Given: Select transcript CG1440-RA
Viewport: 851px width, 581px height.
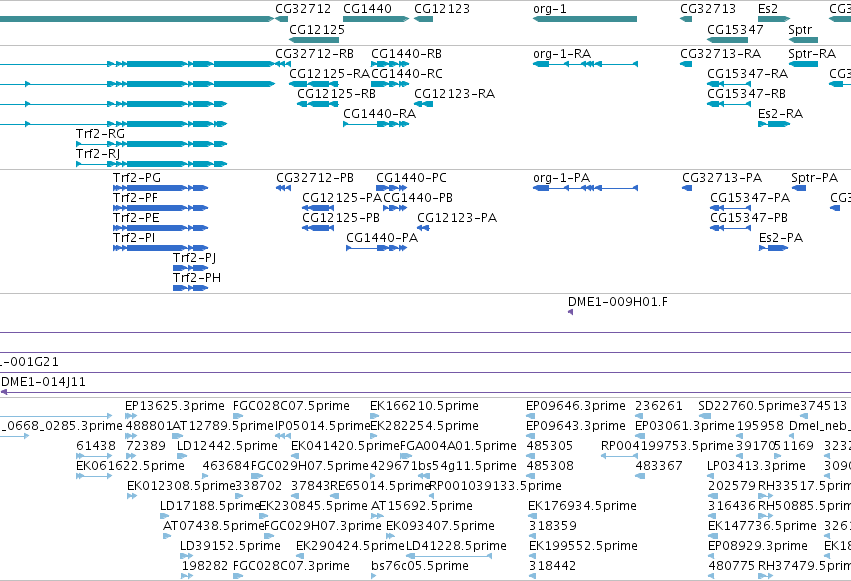Looking at the screenshot, I should click(x=379, y=114).
